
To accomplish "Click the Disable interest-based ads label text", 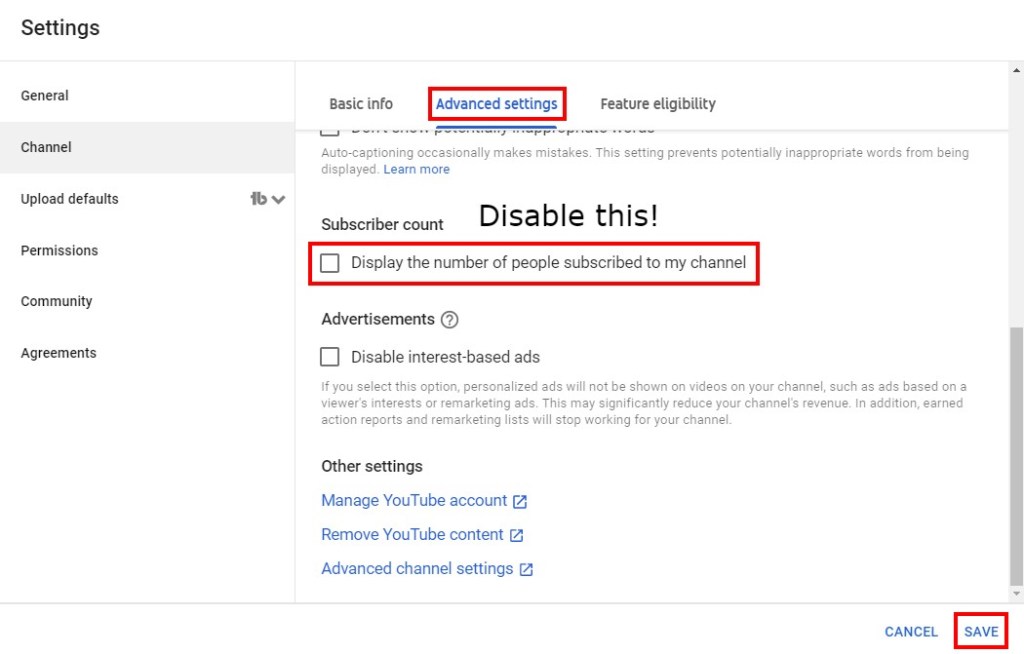I will coord(445,357).
